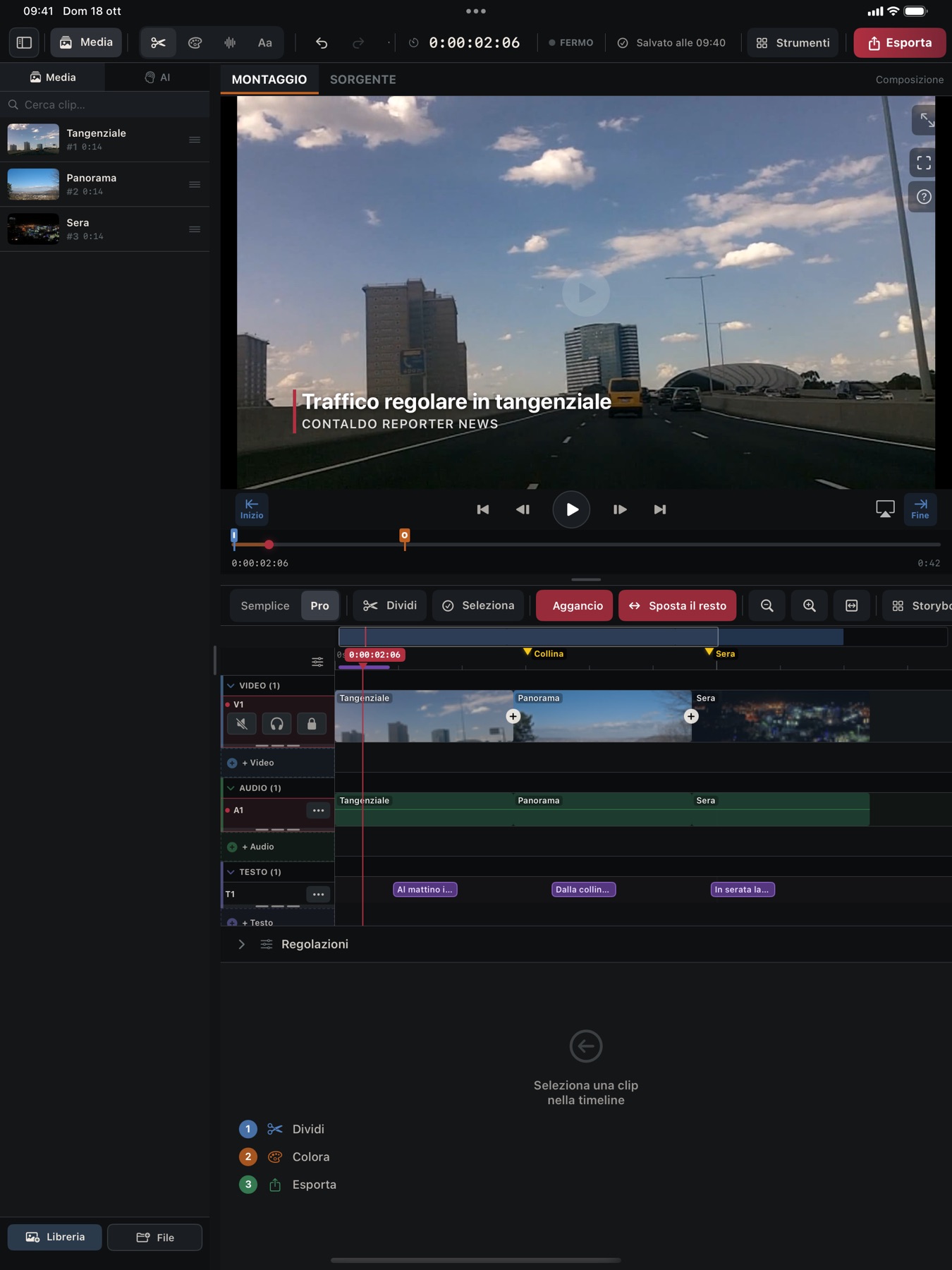Image resolution: width=952 pixels, height=1270 pixels.
Task: Redo the last action
Action: pyautogui.click(x=358, y=43)
